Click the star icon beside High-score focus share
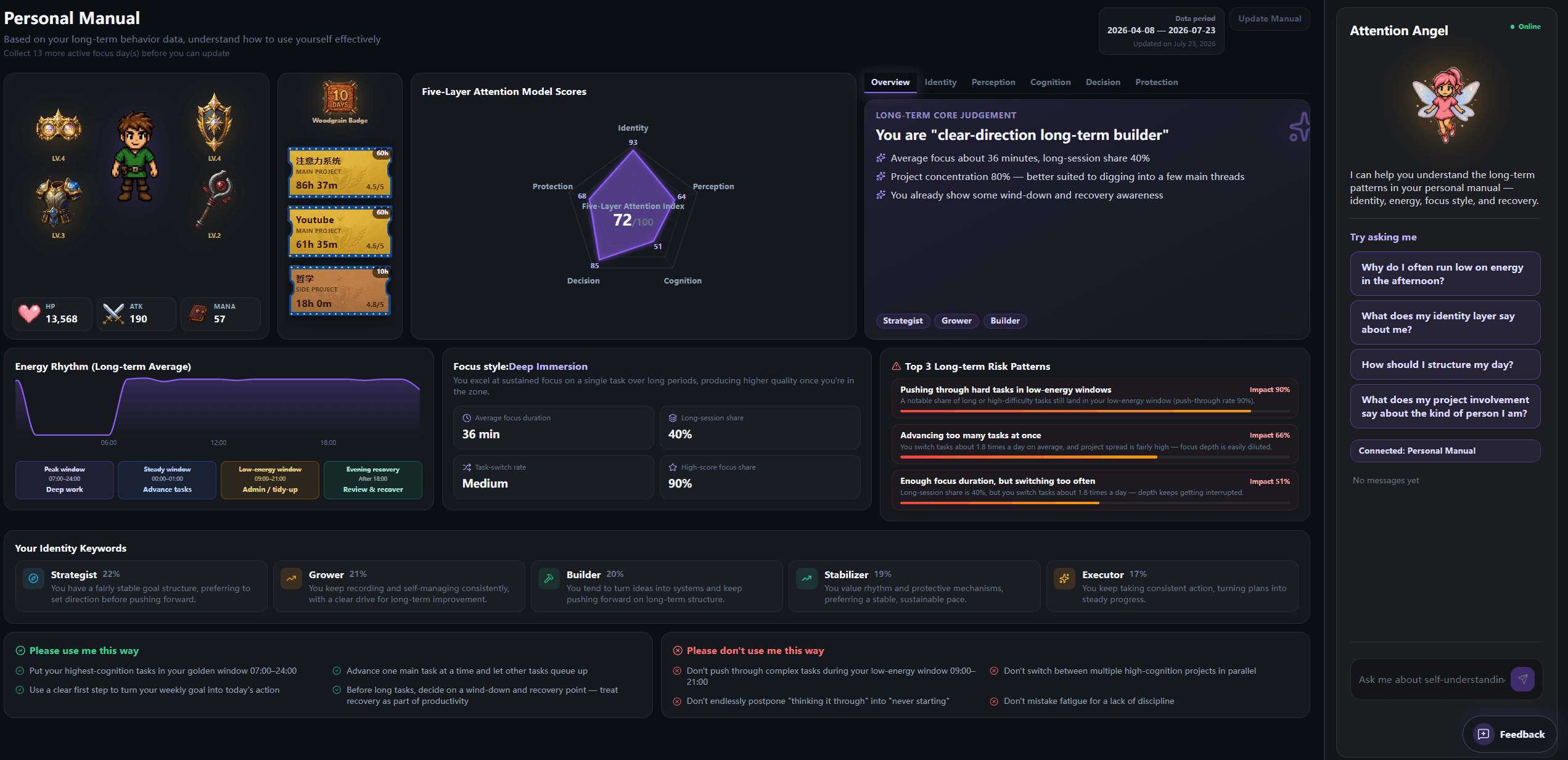Viewport: 1568px width, 760px height. click(x=673, y=467)
